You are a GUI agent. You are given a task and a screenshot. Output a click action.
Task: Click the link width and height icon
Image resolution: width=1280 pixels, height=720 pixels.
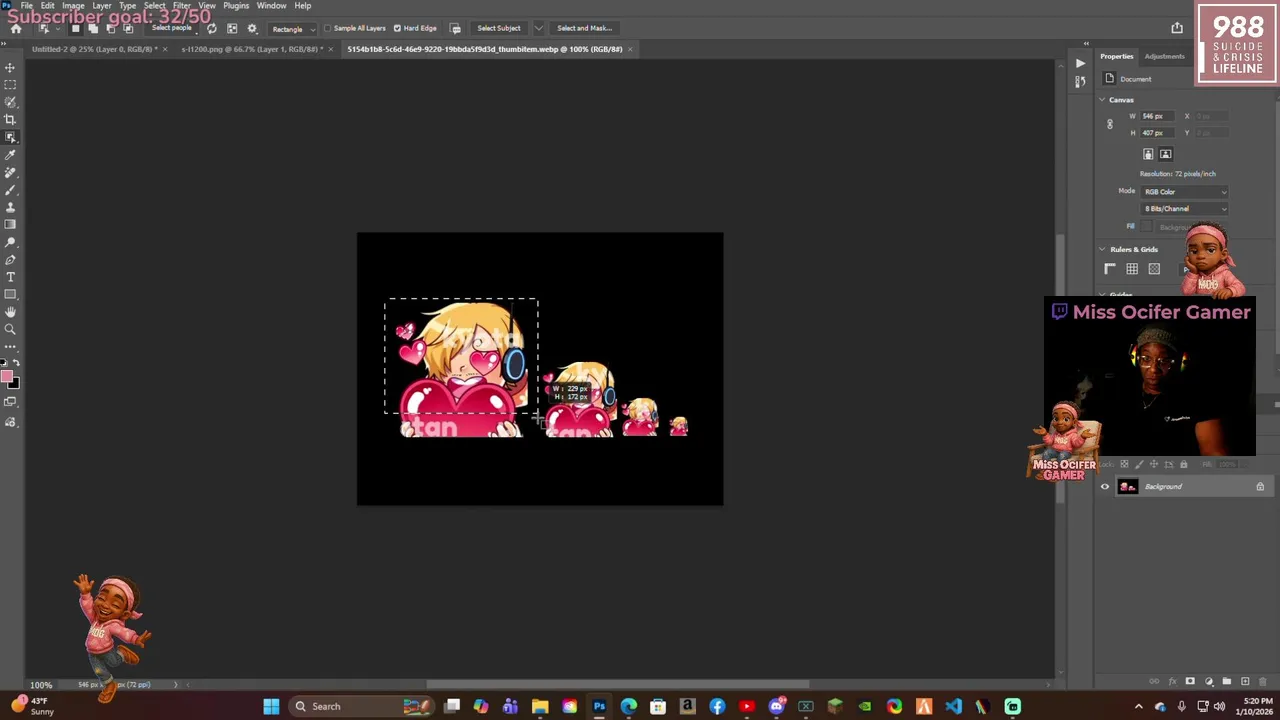click(x=1109, y=124)
